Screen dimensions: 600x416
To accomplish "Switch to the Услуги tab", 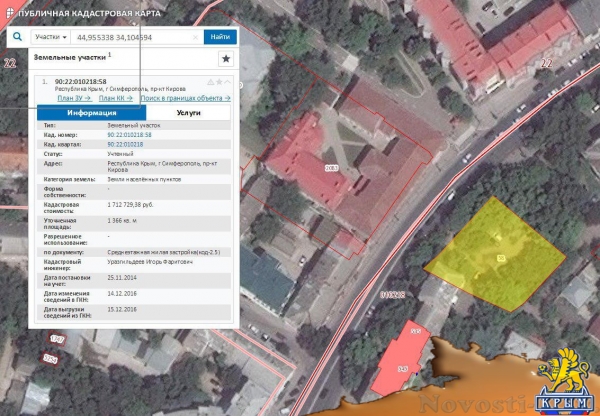I will click(188, 113).
